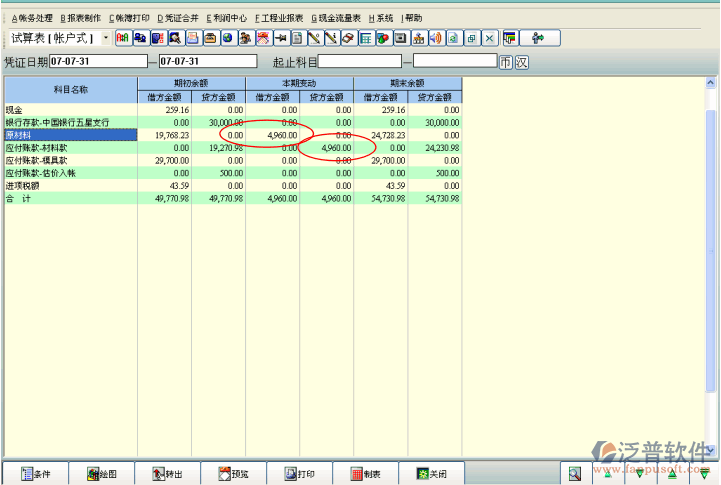Select the 原材料 row in the table
This screenshot has height=485, width=721.
pos(70,134)
